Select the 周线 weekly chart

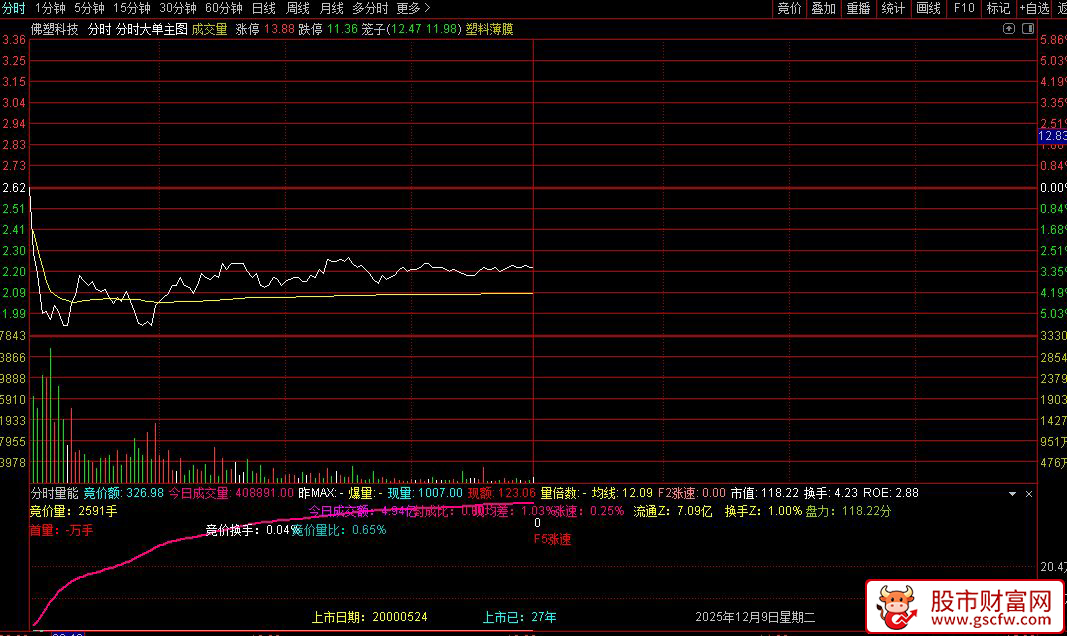pos(297,8)
